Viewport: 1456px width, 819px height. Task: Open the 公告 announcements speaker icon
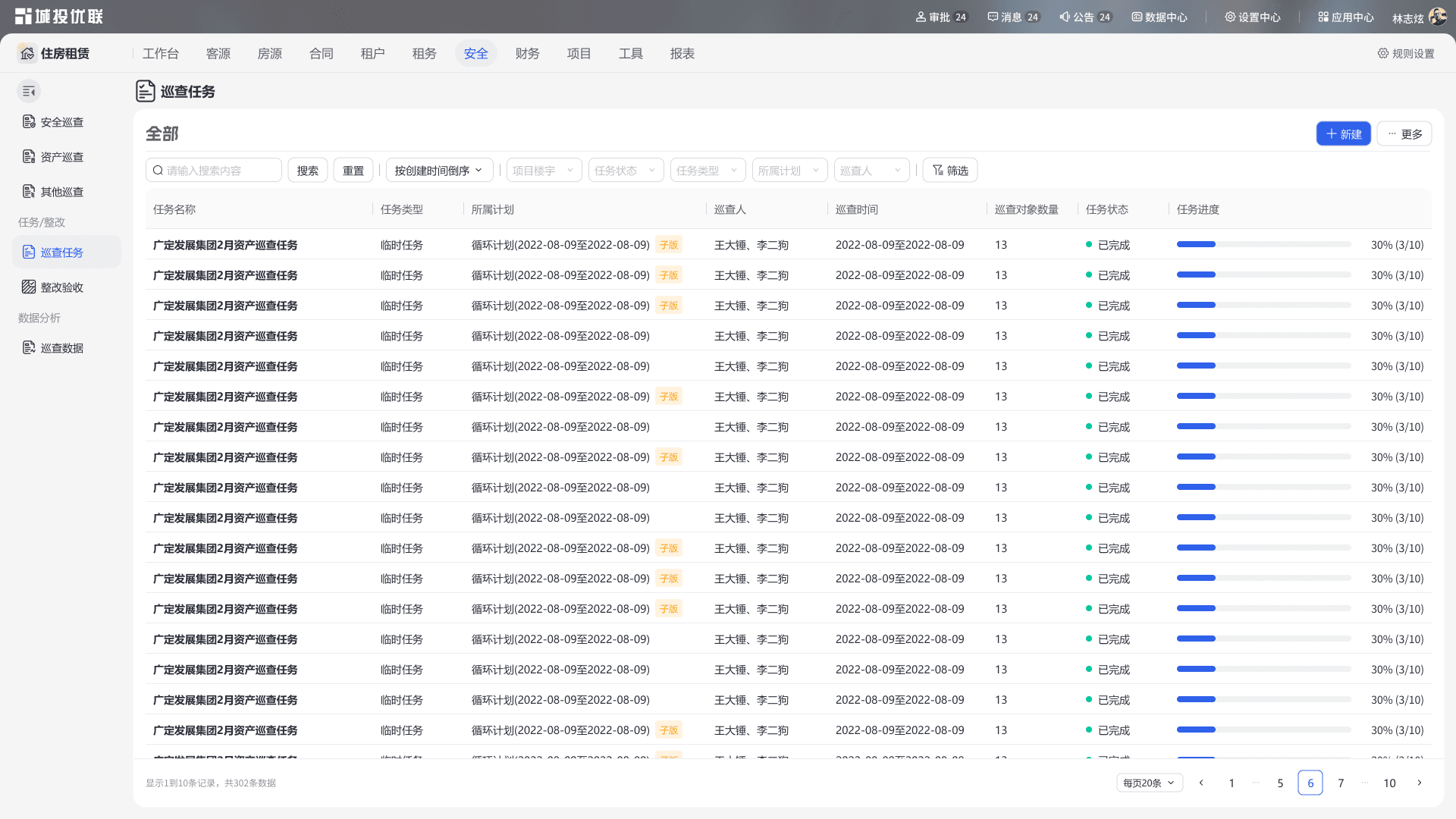pyautogui.click(x=1065, y=17)
